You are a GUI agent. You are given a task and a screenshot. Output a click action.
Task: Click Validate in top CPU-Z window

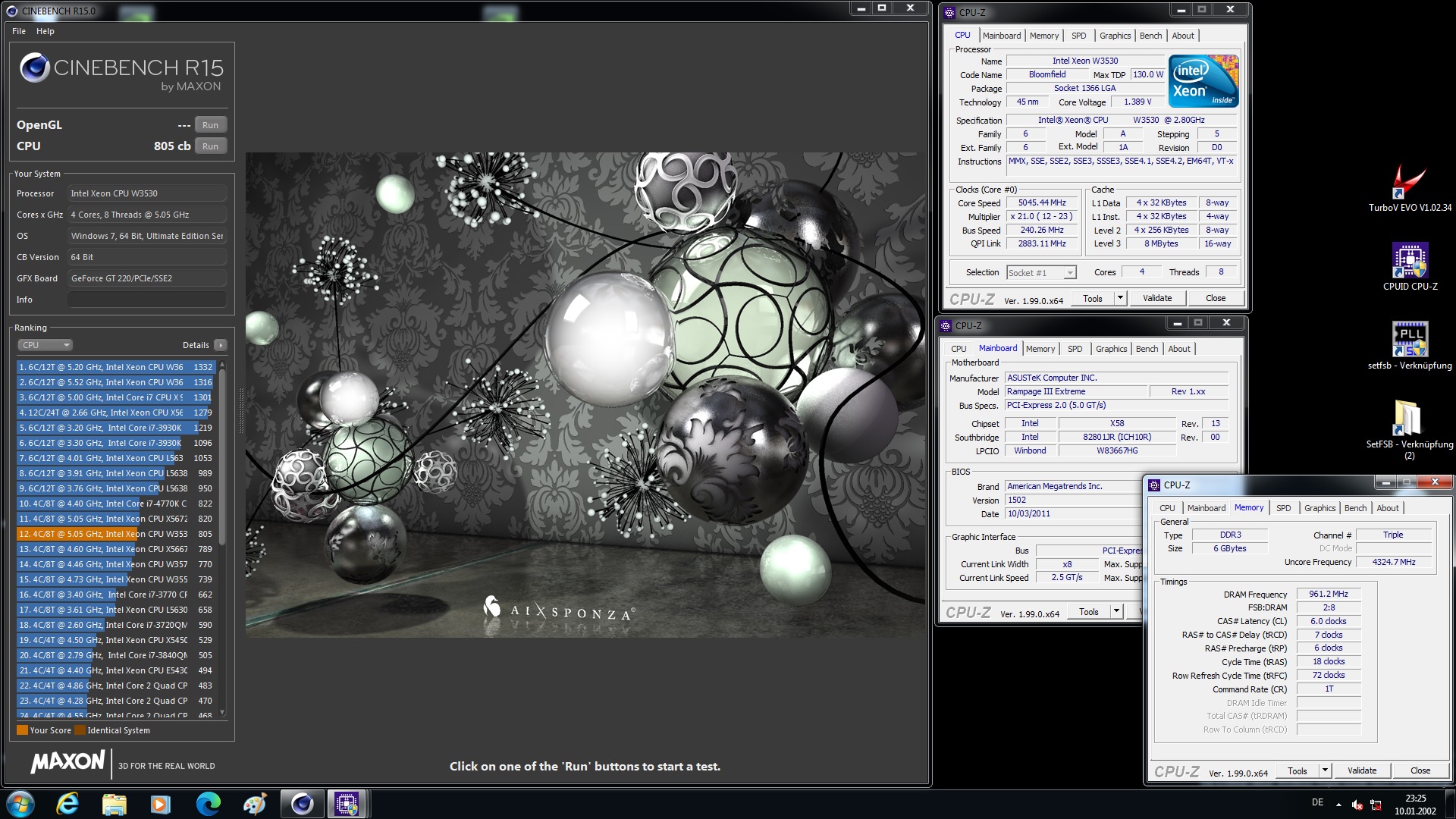(1157, 298)
